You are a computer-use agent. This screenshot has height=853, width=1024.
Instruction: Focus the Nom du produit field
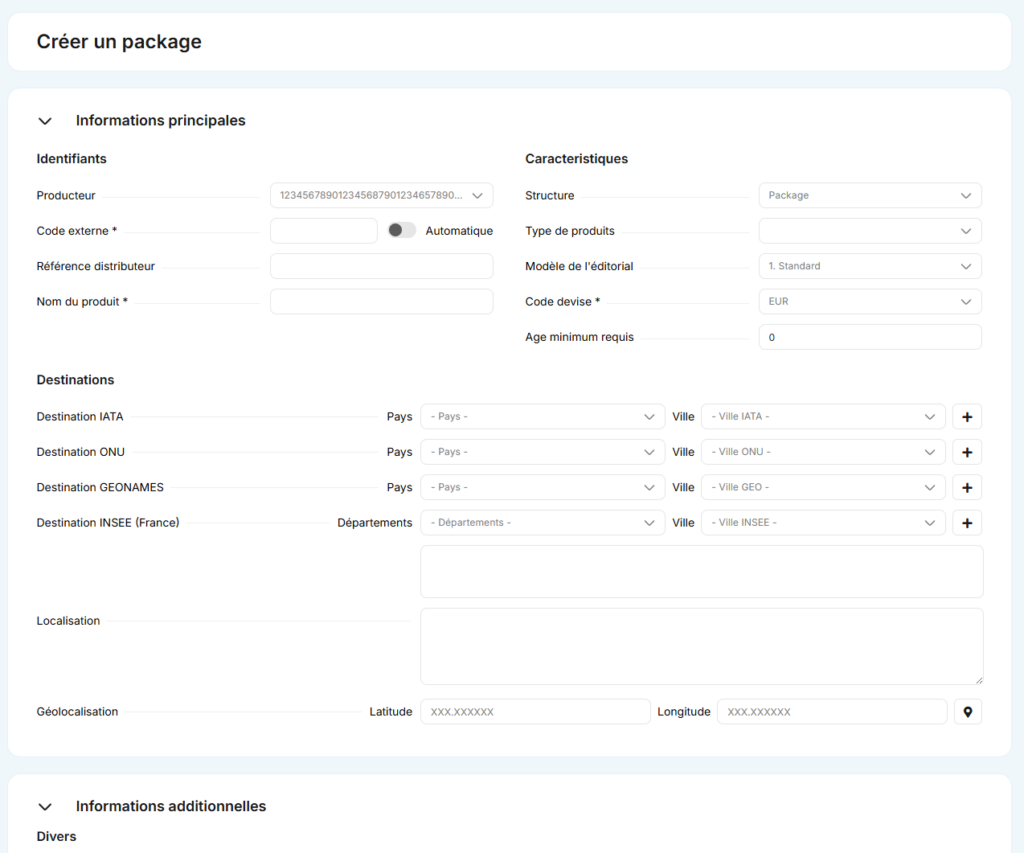(381, 301)
